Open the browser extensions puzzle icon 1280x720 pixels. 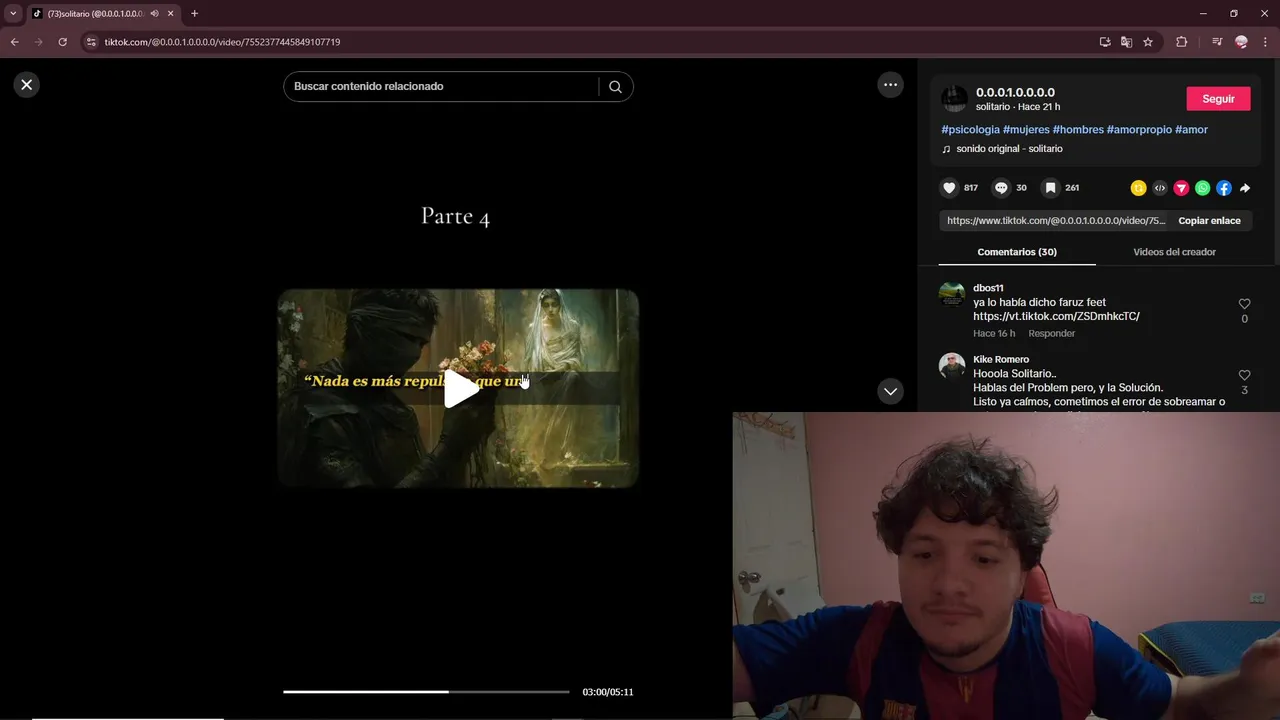1181,42
